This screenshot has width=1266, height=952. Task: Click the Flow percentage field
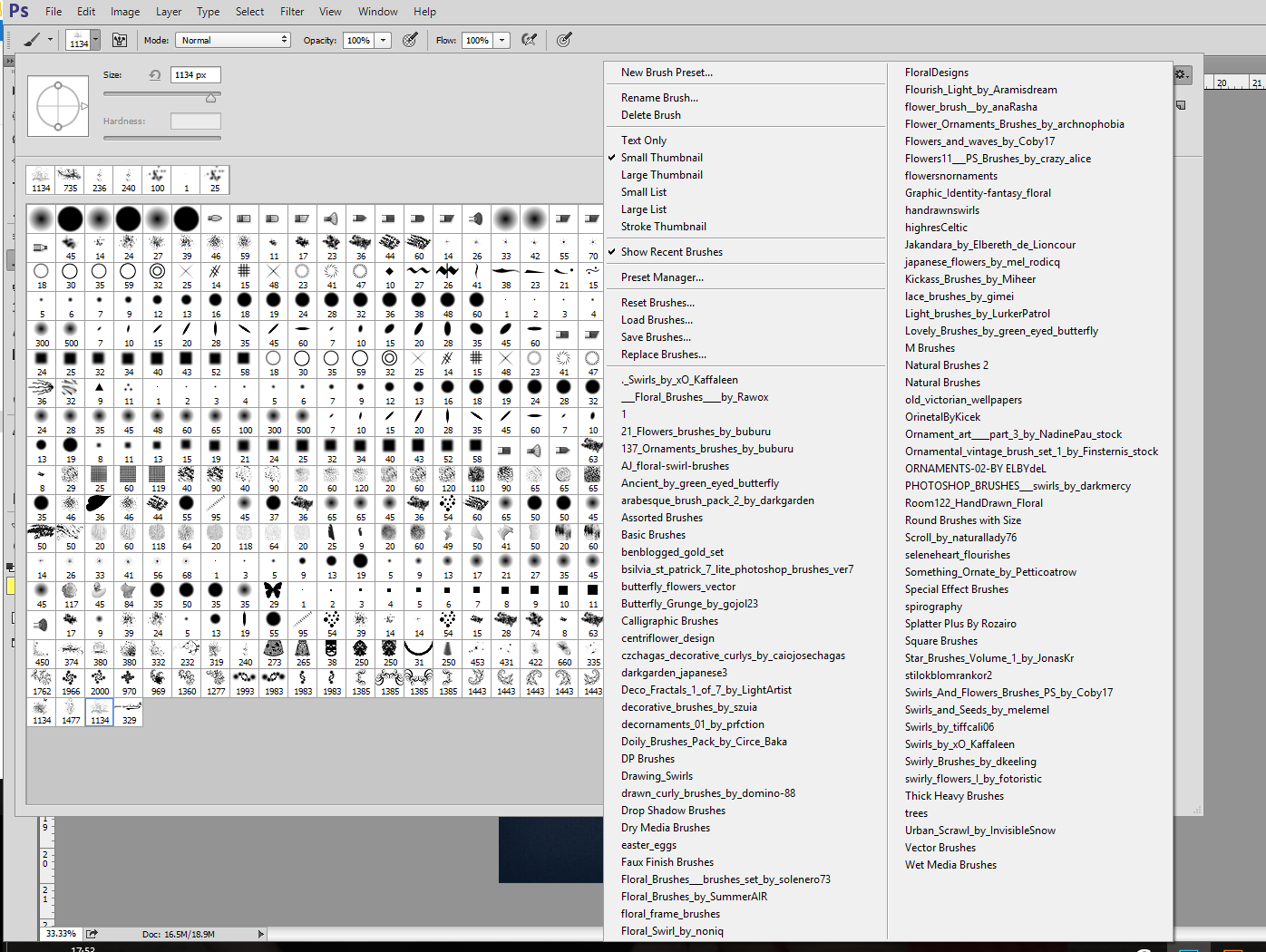(478, 40)
